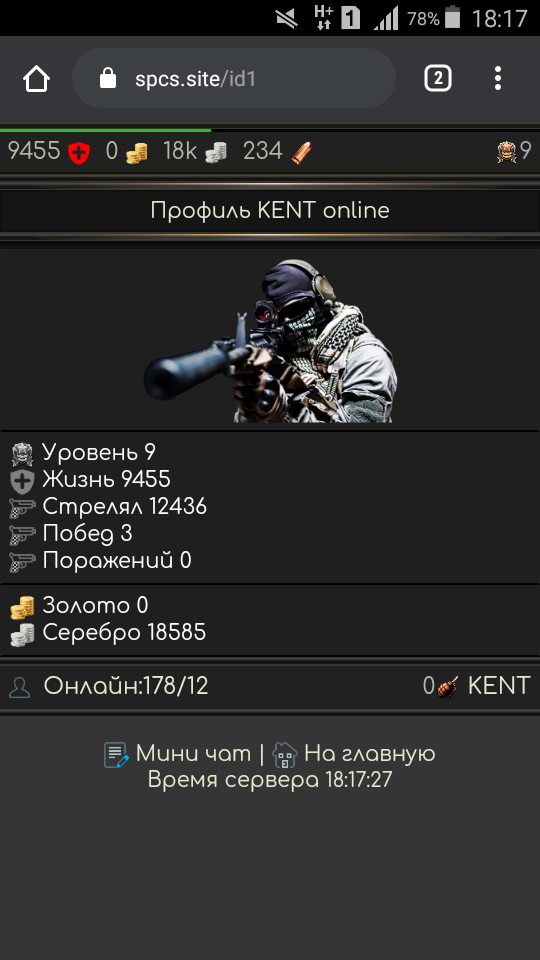Open the tab switcher showing 2 tabs
This screenshot has height=960, width=540.
(438, 78)
